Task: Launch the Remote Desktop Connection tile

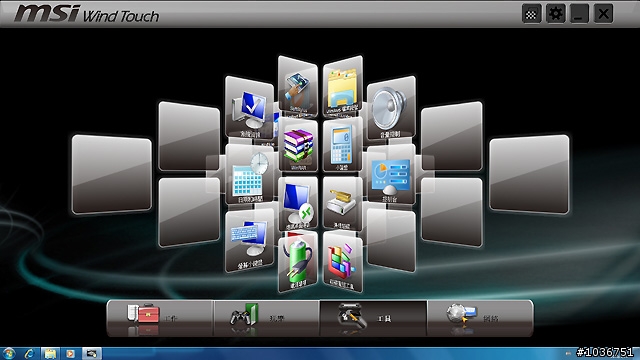Action: point(298,204)
